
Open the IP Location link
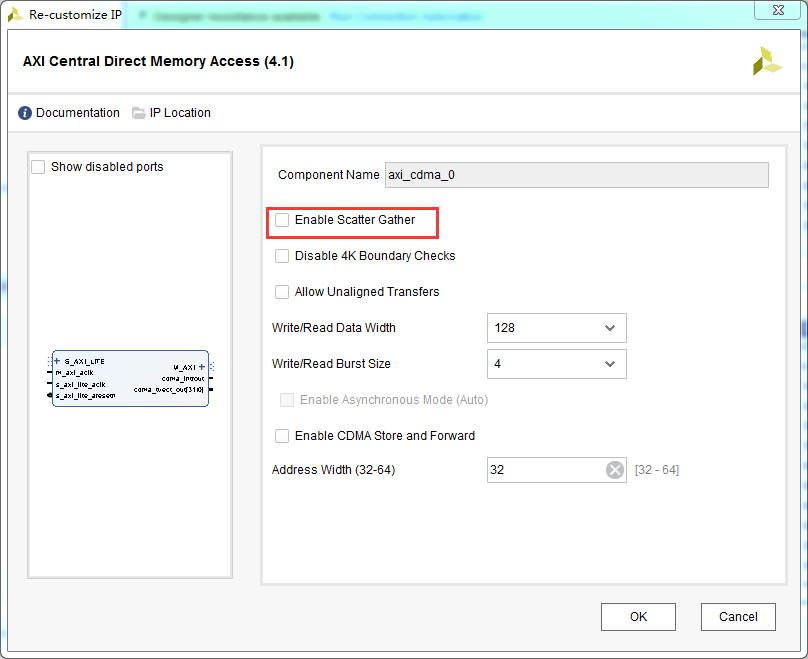click(x=180, y=113)
